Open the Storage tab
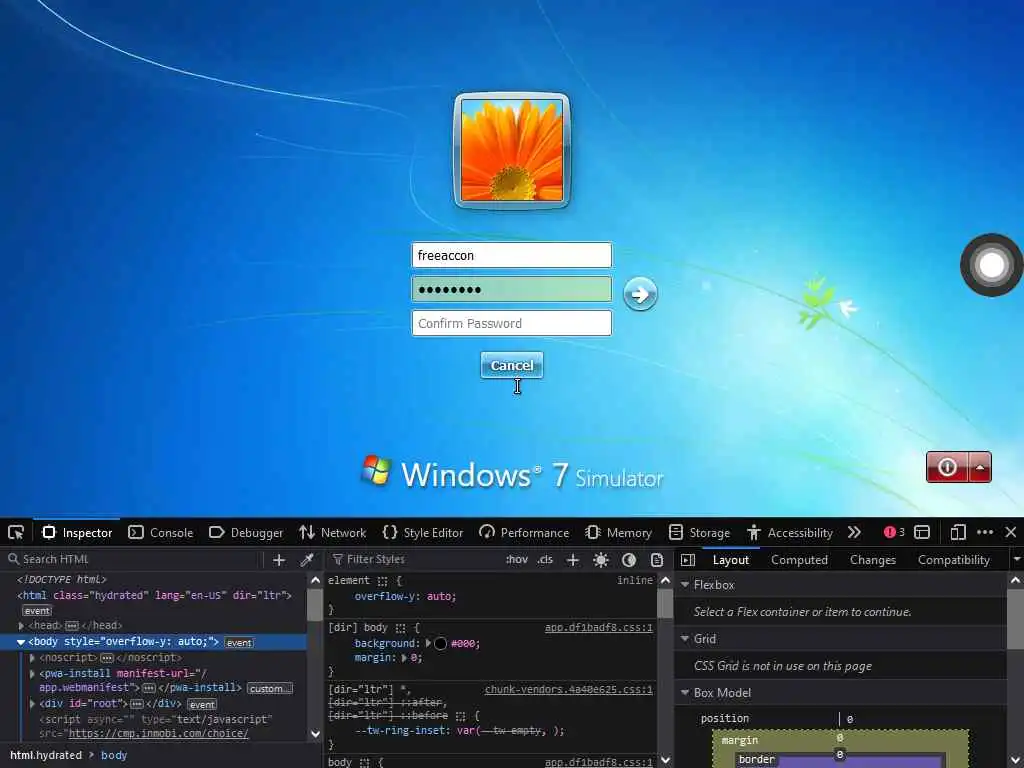Image resolution: width=1024 pixels, height=768 pixels. coord(699,533)
